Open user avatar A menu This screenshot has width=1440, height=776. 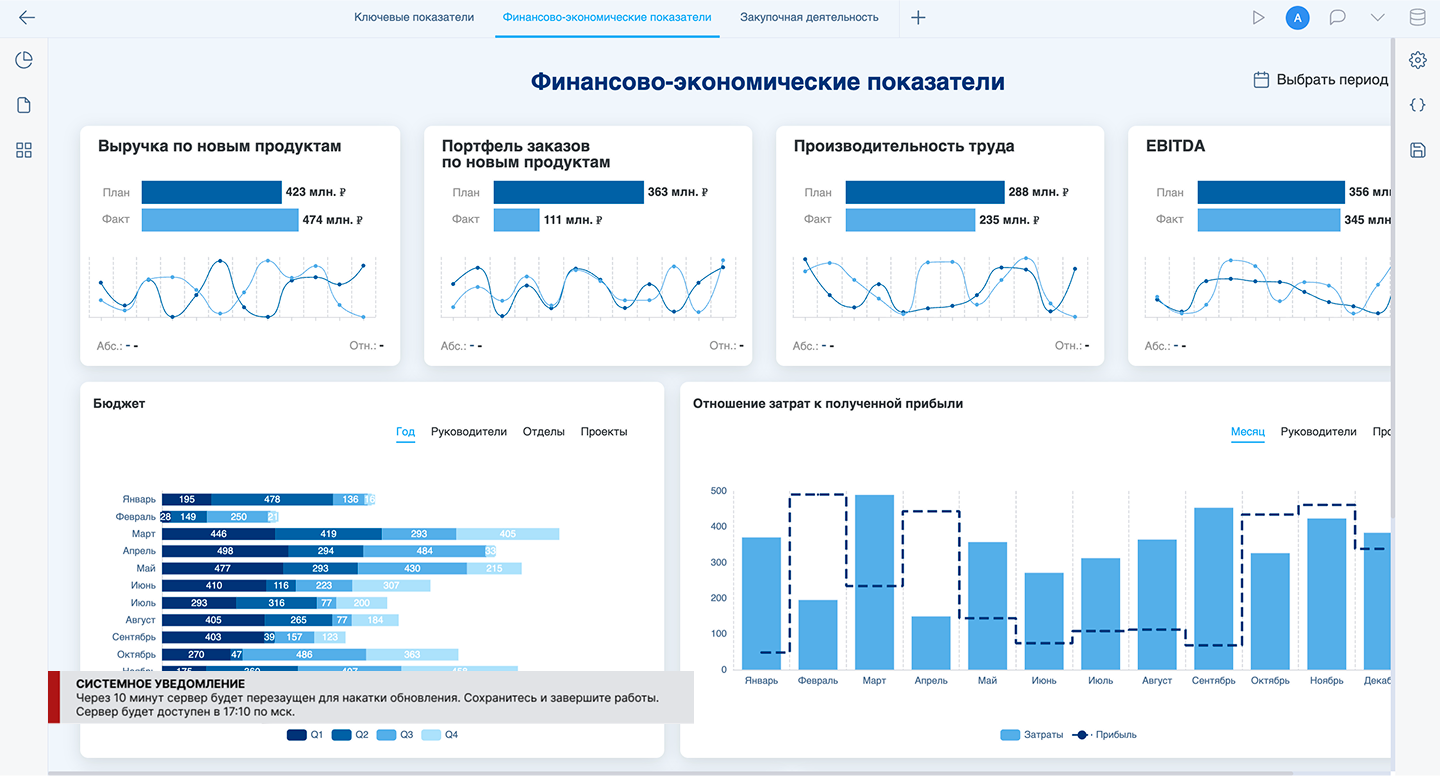(1297, 18)
